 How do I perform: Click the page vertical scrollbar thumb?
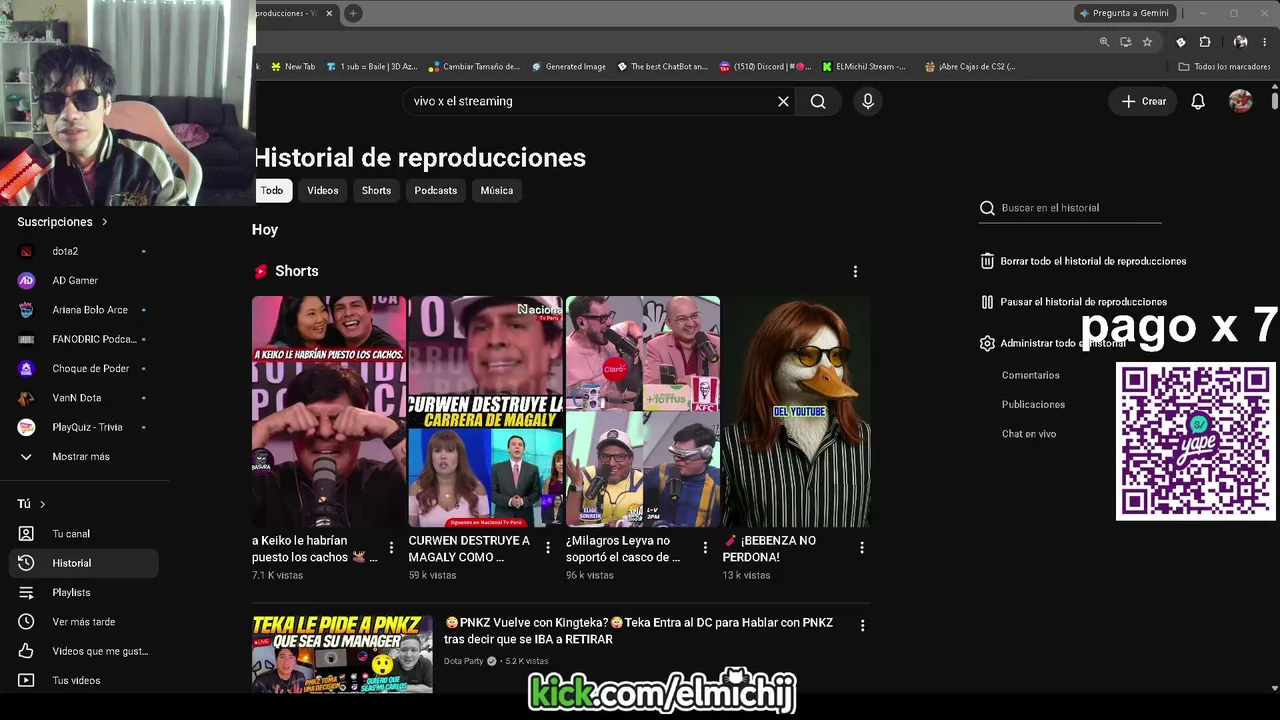click(1275, 100)
